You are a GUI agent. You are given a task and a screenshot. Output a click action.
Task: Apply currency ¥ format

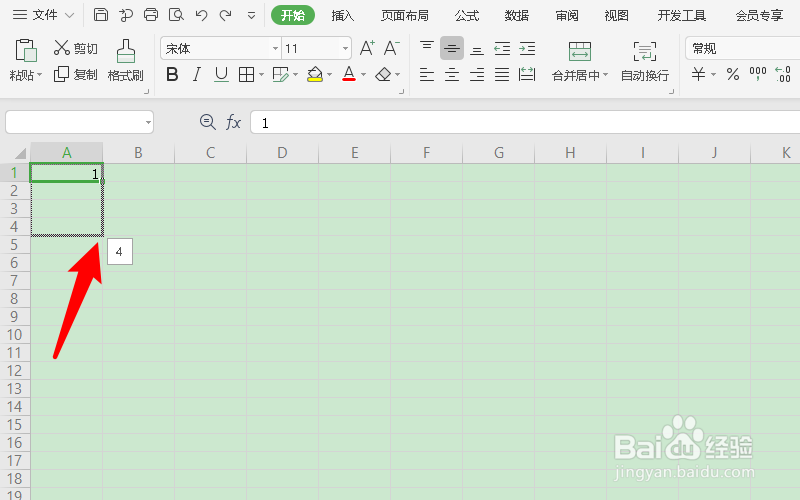(x=698, y=74)
